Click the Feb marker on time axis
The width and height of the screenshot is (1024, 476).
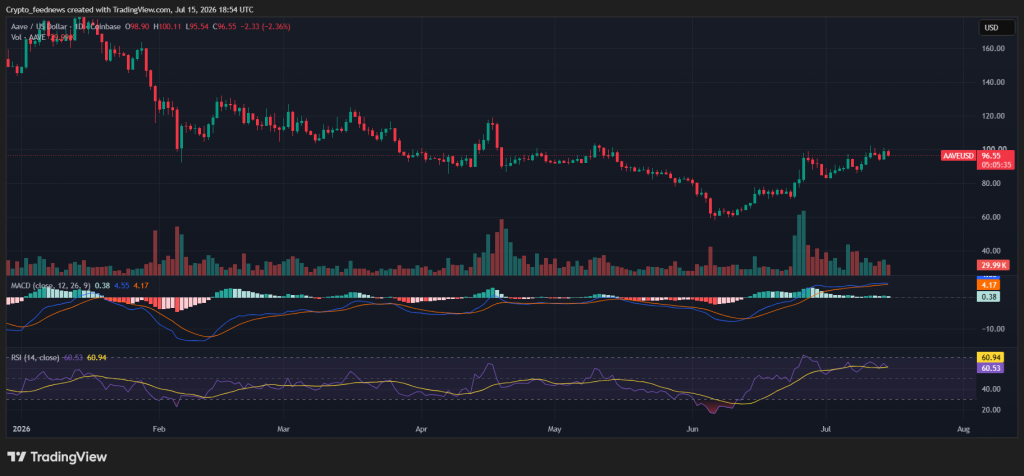[157, 429]
